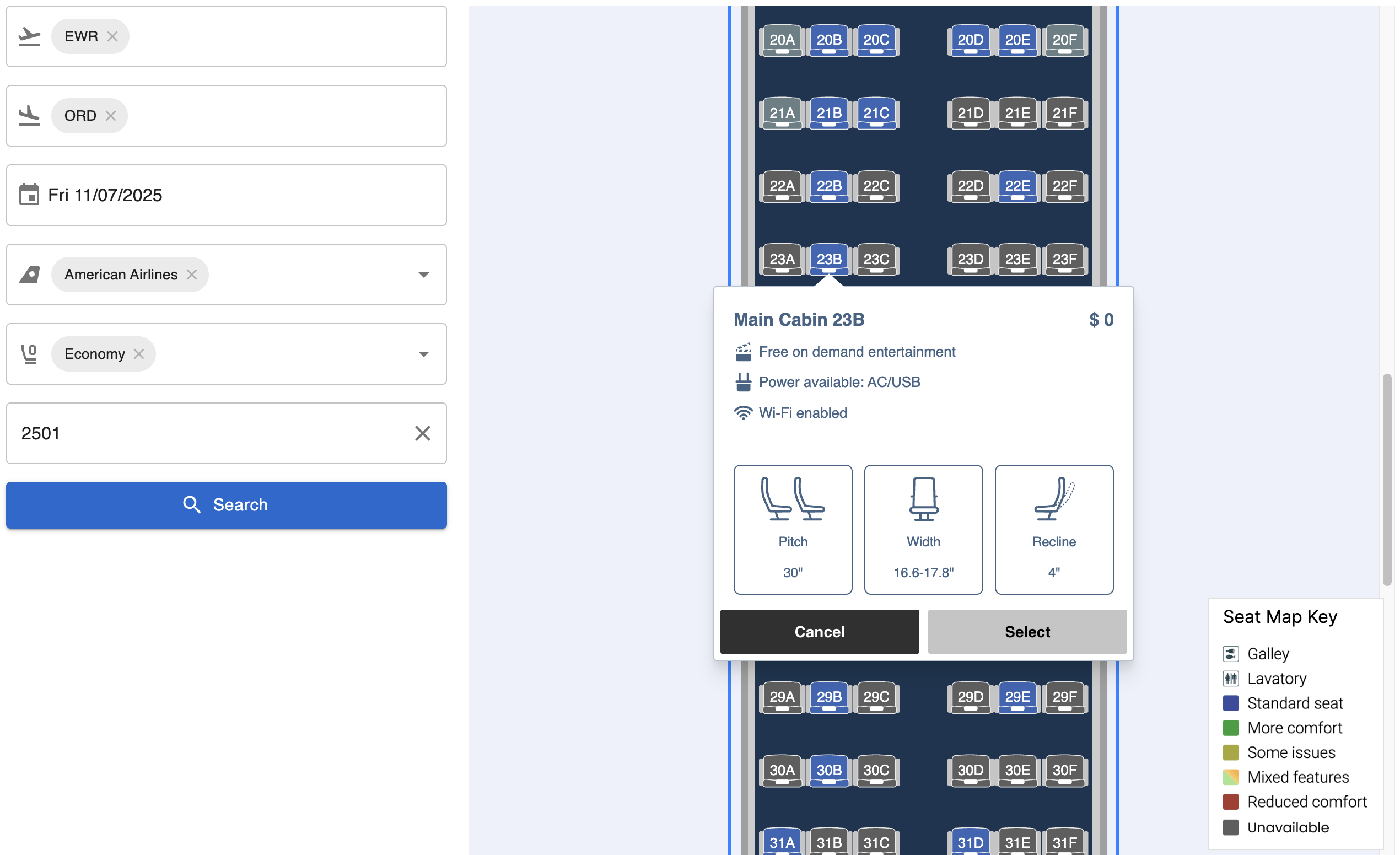Click the Mixed features swatch
1400x855 pixels.
pos(1231,777)
